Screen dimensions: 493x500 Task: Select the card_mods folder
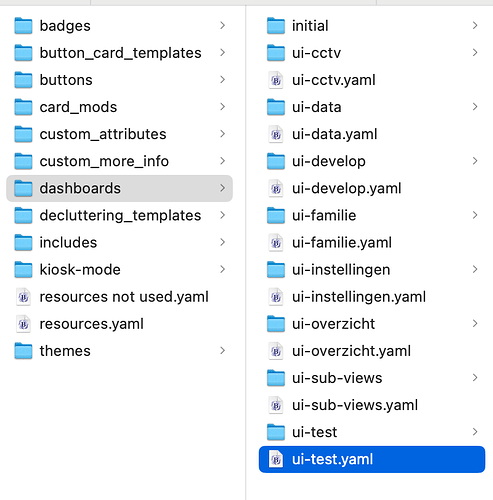pos(119,107)
